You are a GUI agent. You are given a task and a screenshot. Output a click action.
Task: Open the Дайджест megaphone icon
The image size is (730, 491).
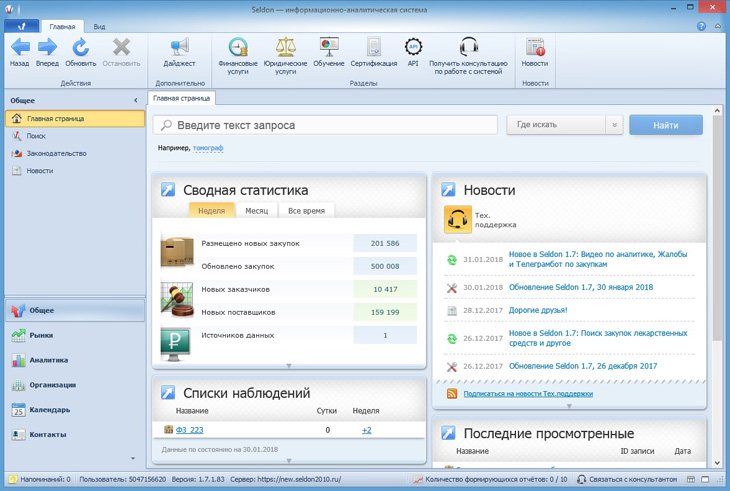(x=179, y=47)
